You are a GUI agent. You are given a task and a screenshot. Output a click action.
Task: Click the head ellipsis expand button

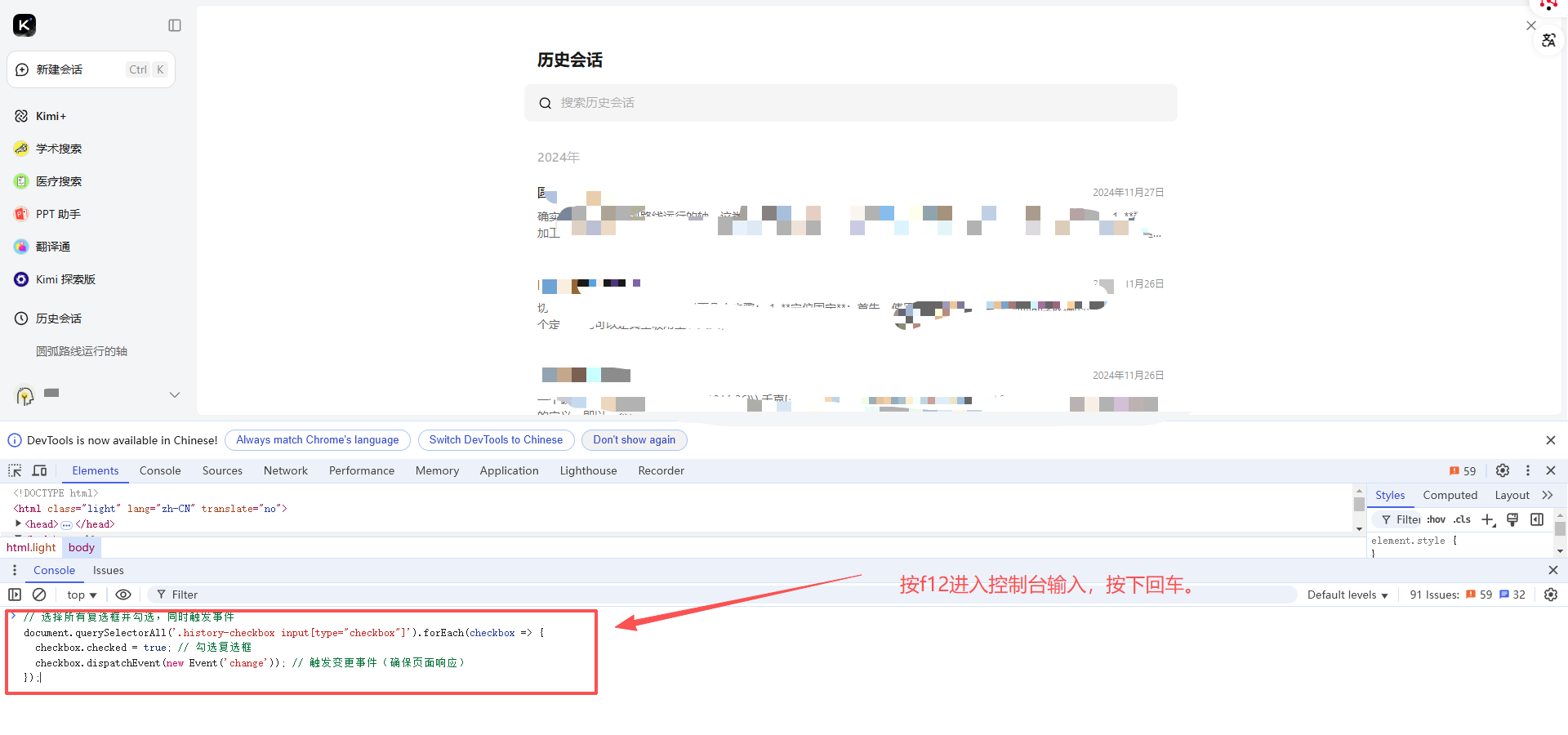coord(66,525)
